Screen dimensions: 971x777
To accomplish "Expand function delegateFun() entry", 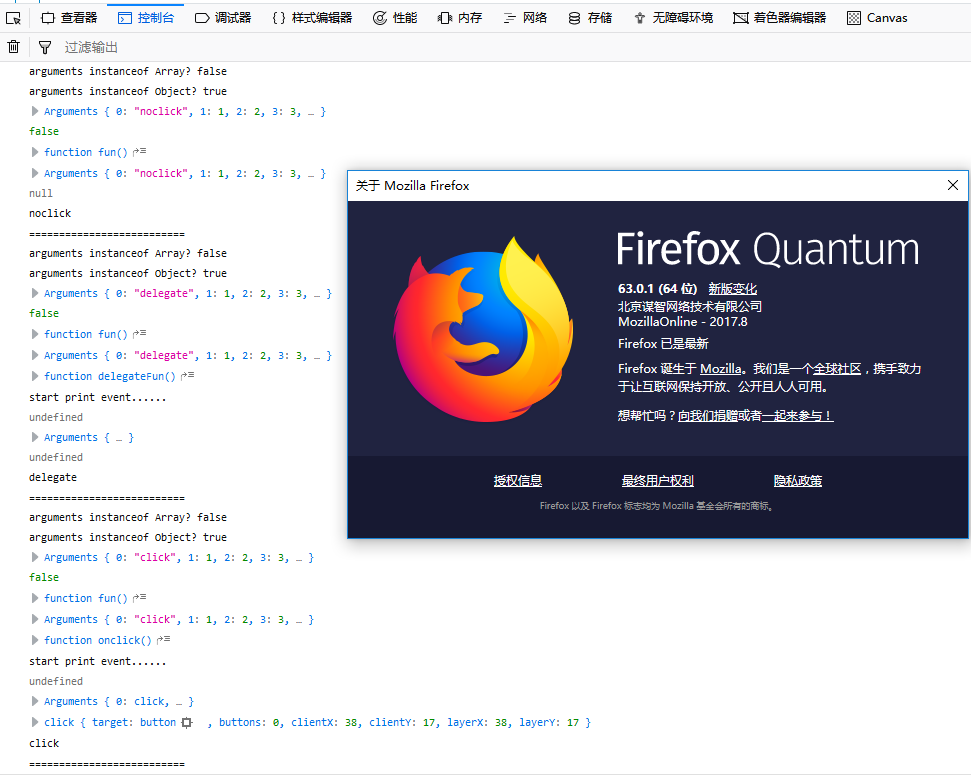I will click(x=35, y=376).
